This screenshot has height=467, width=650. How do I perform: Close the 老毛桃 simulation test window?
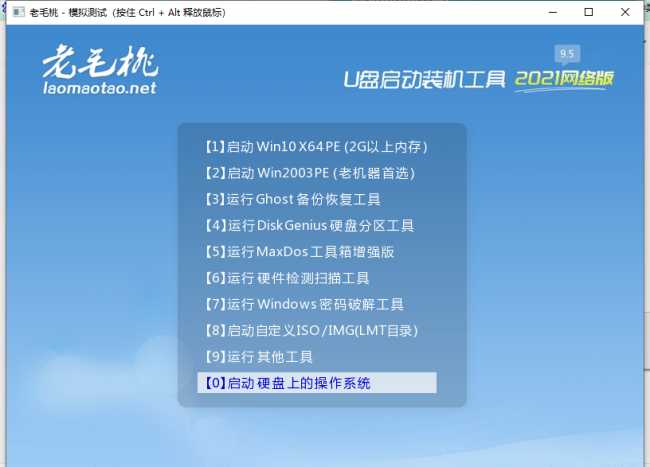625,12
